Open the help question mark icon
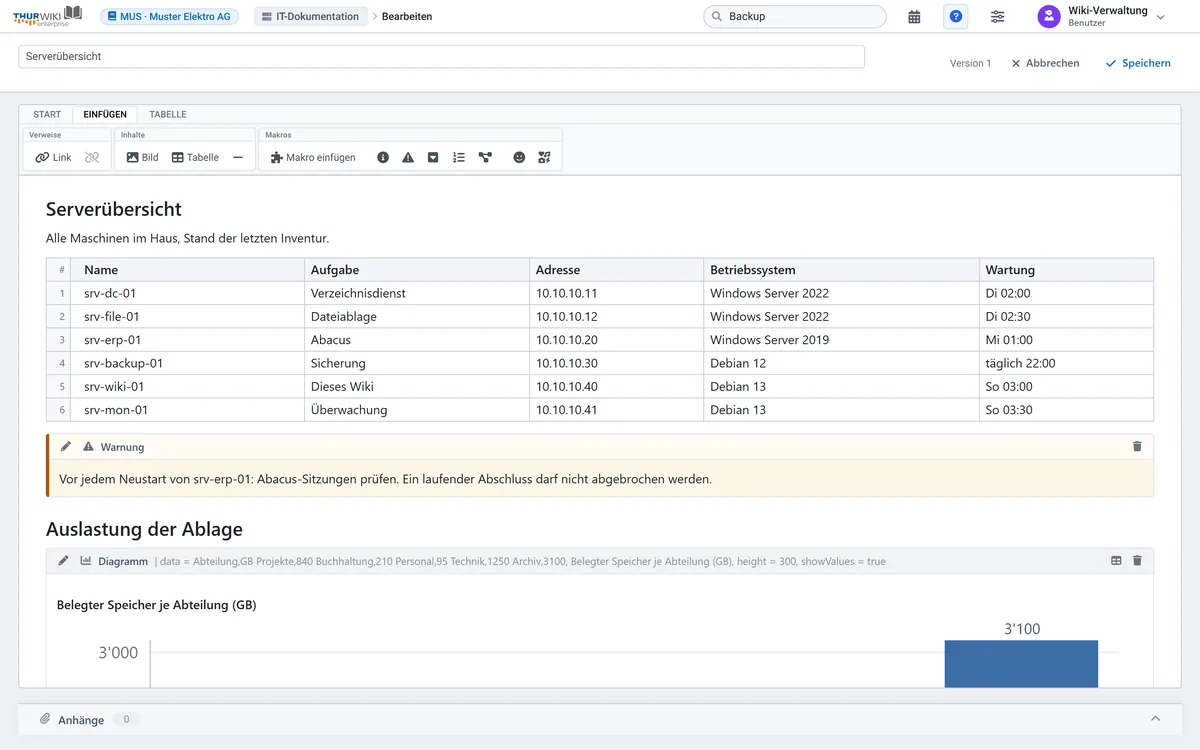 [956, 16]
